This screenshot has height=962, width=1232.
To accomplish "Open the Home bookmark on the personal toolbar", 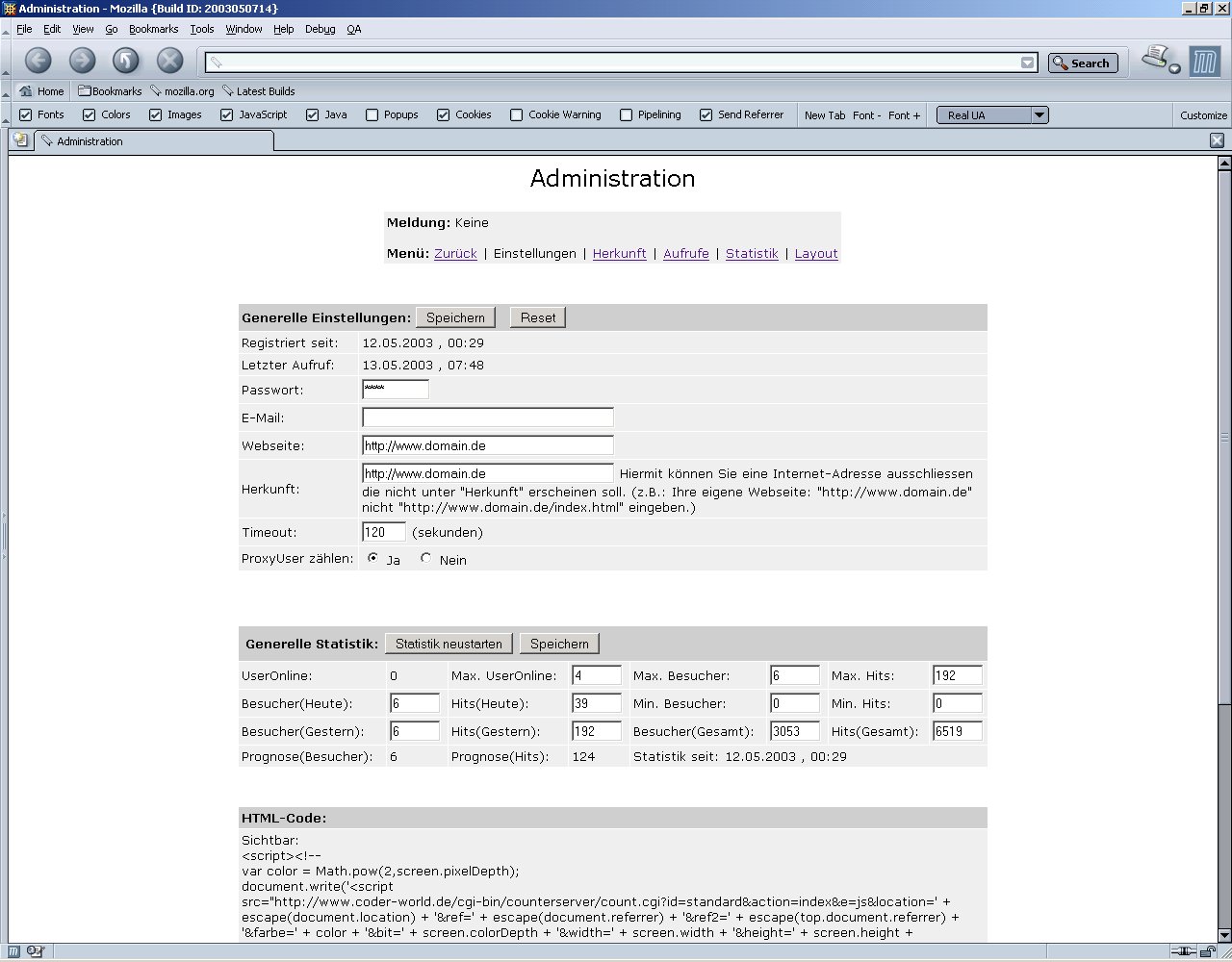I will click(x=41, y=91).
